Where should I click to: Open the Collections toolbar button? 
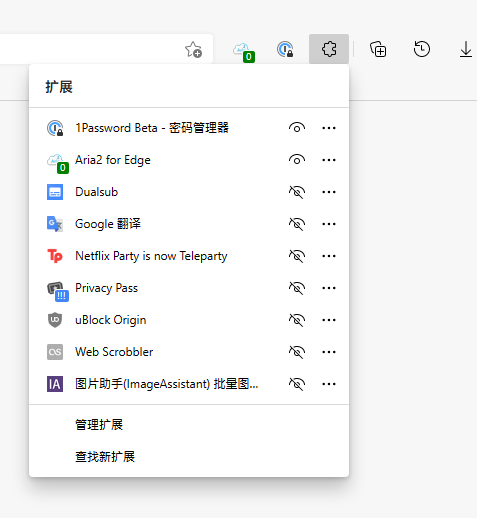coord(378,49)
